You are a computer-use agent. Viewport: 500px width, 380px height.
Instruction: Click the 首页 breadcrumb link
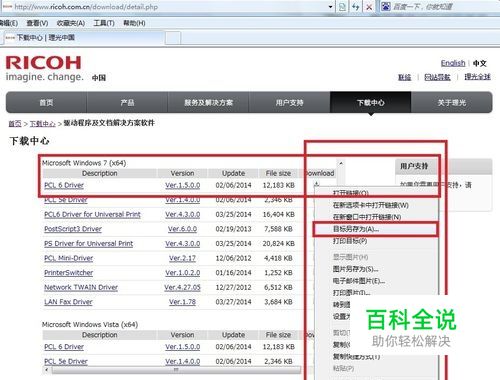(x=15, y=124)
